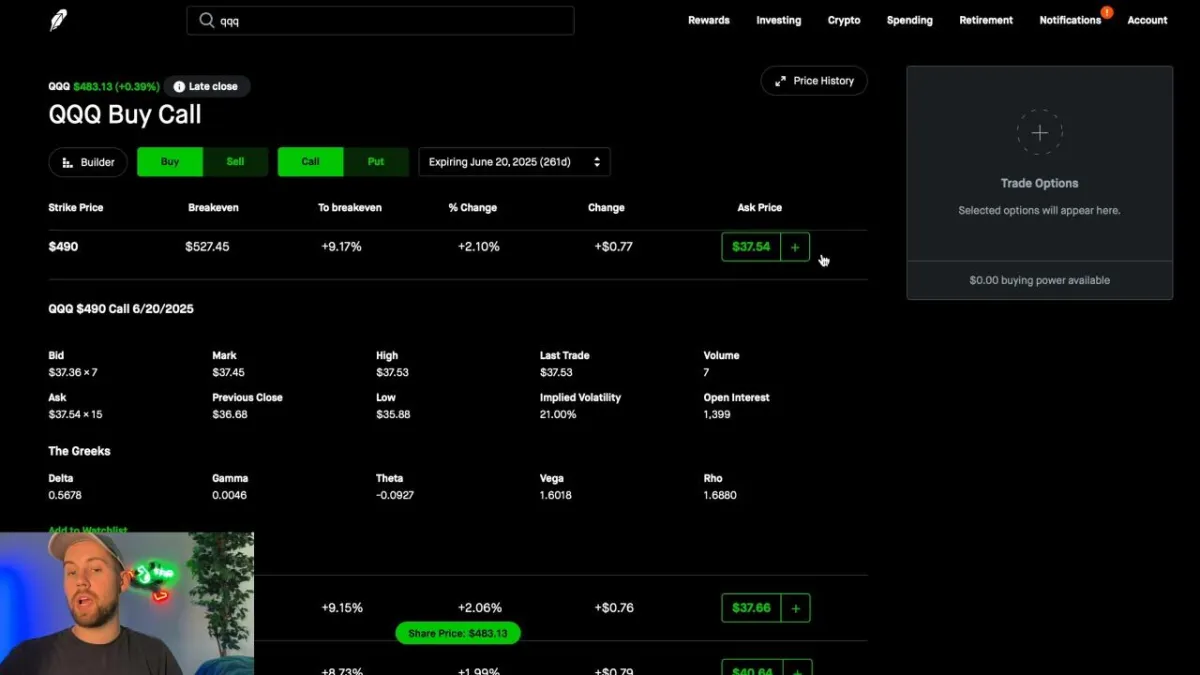Click the large plus circle in Trade Options

[x=1039, y=132]
